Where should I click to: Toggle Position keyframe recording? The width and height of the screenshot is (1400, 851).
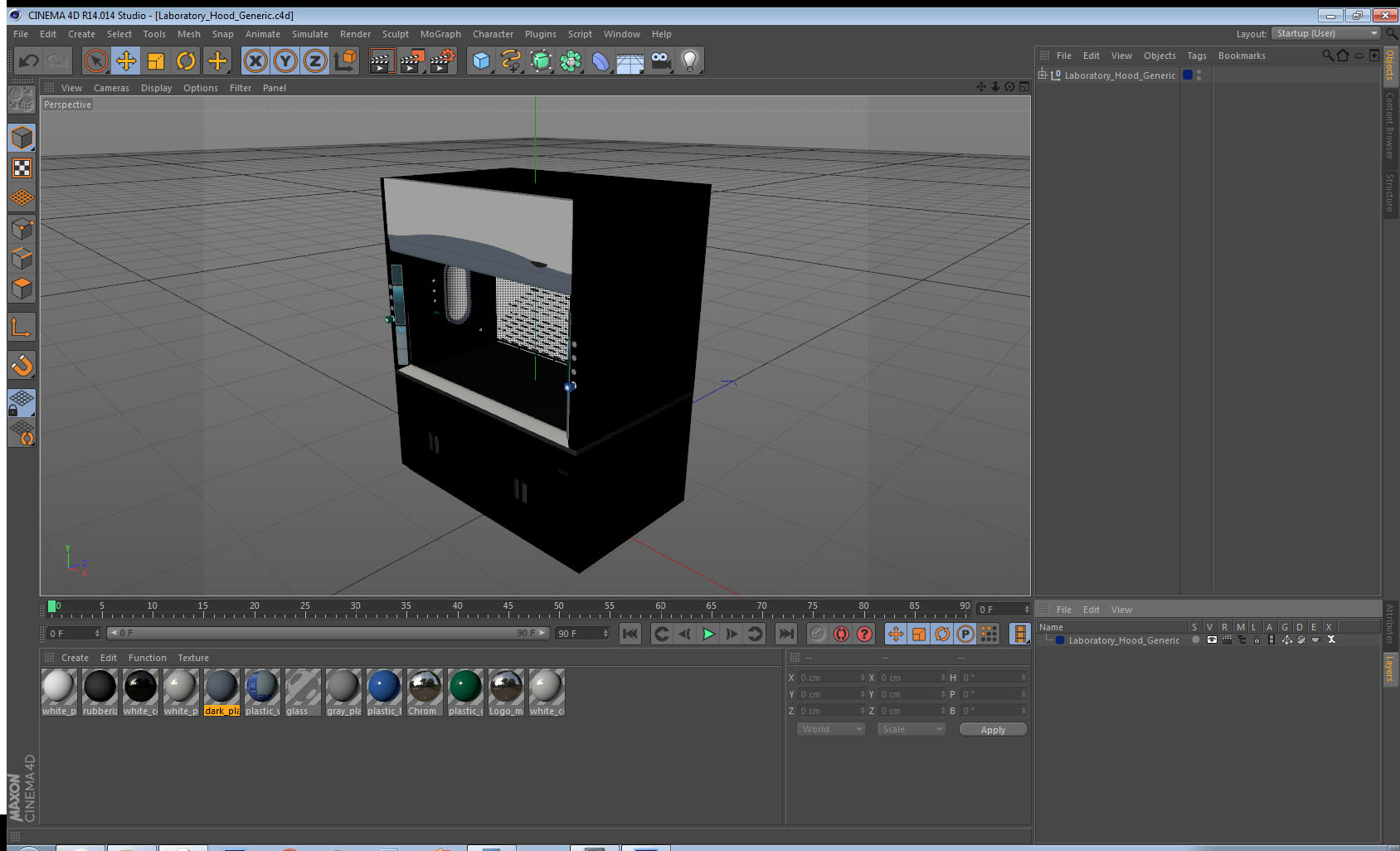click(896, 634)
